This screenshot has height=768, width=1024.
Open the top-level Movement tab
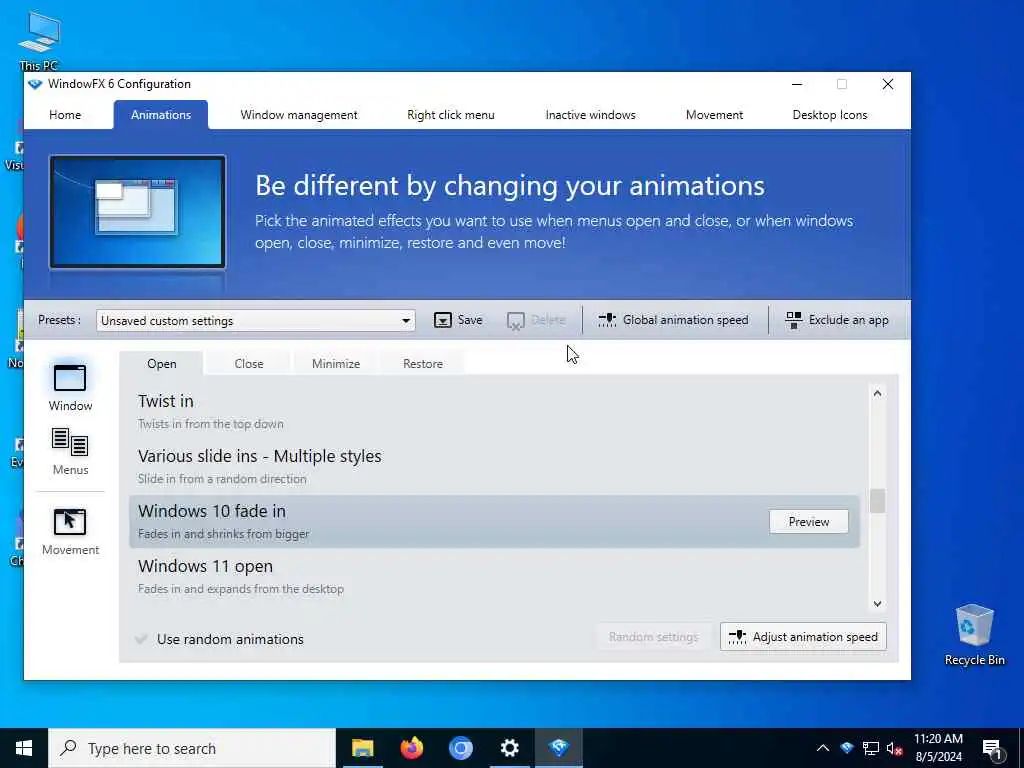point(714,115)
